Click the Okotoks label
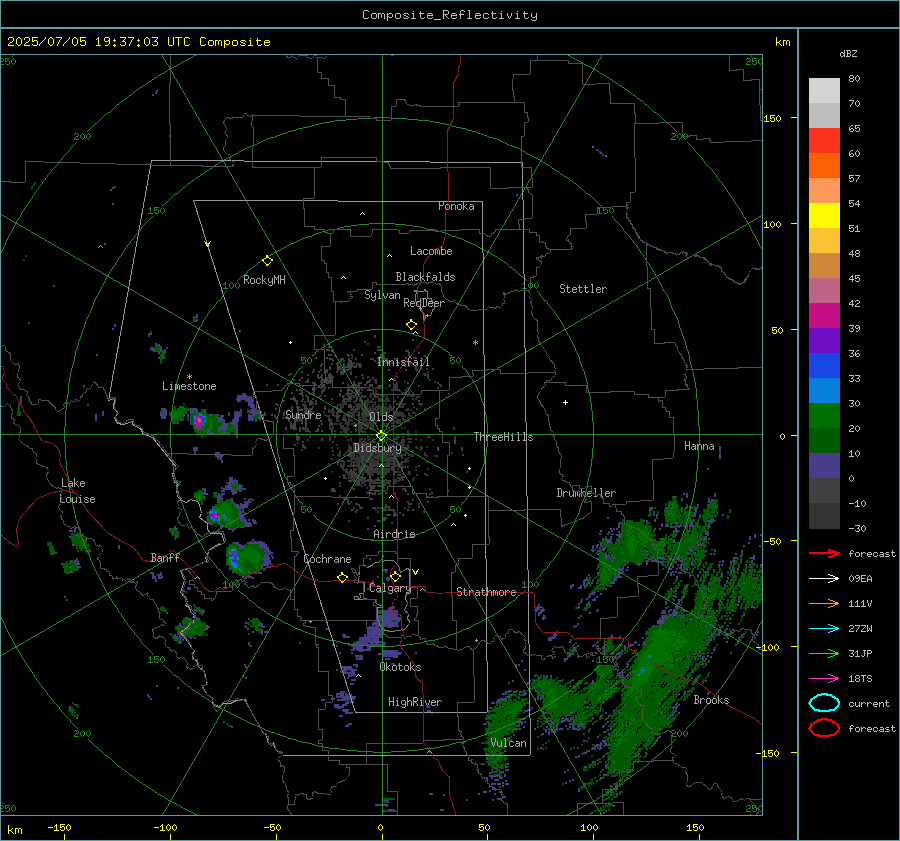The height and width of the screenshot is (841, 900). pyautogui.click(x=400, y=668)
